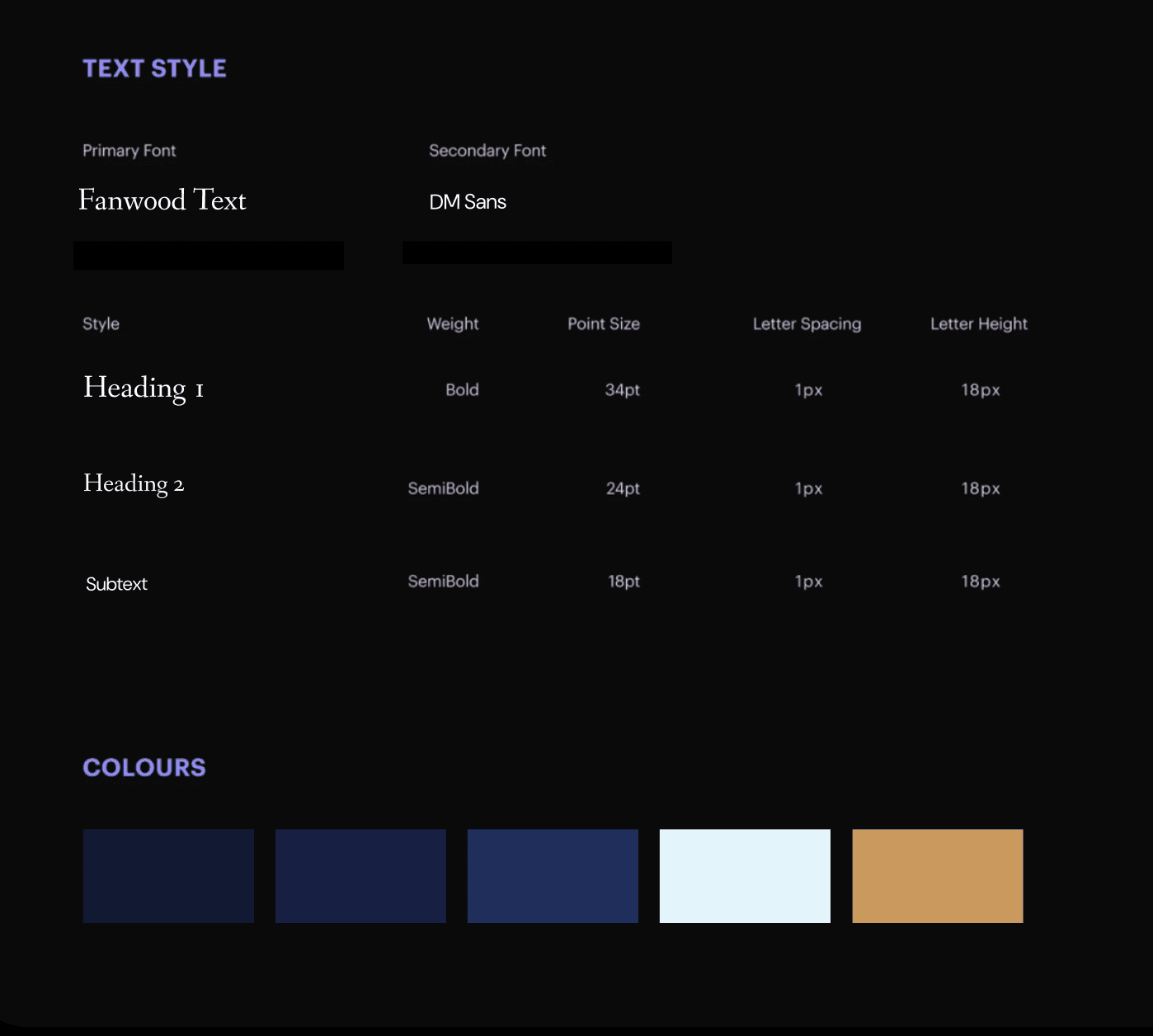This screenshot has height=1036, width=1153.
Task: Select the Primary Font label
Action: (x=129, y=150)
